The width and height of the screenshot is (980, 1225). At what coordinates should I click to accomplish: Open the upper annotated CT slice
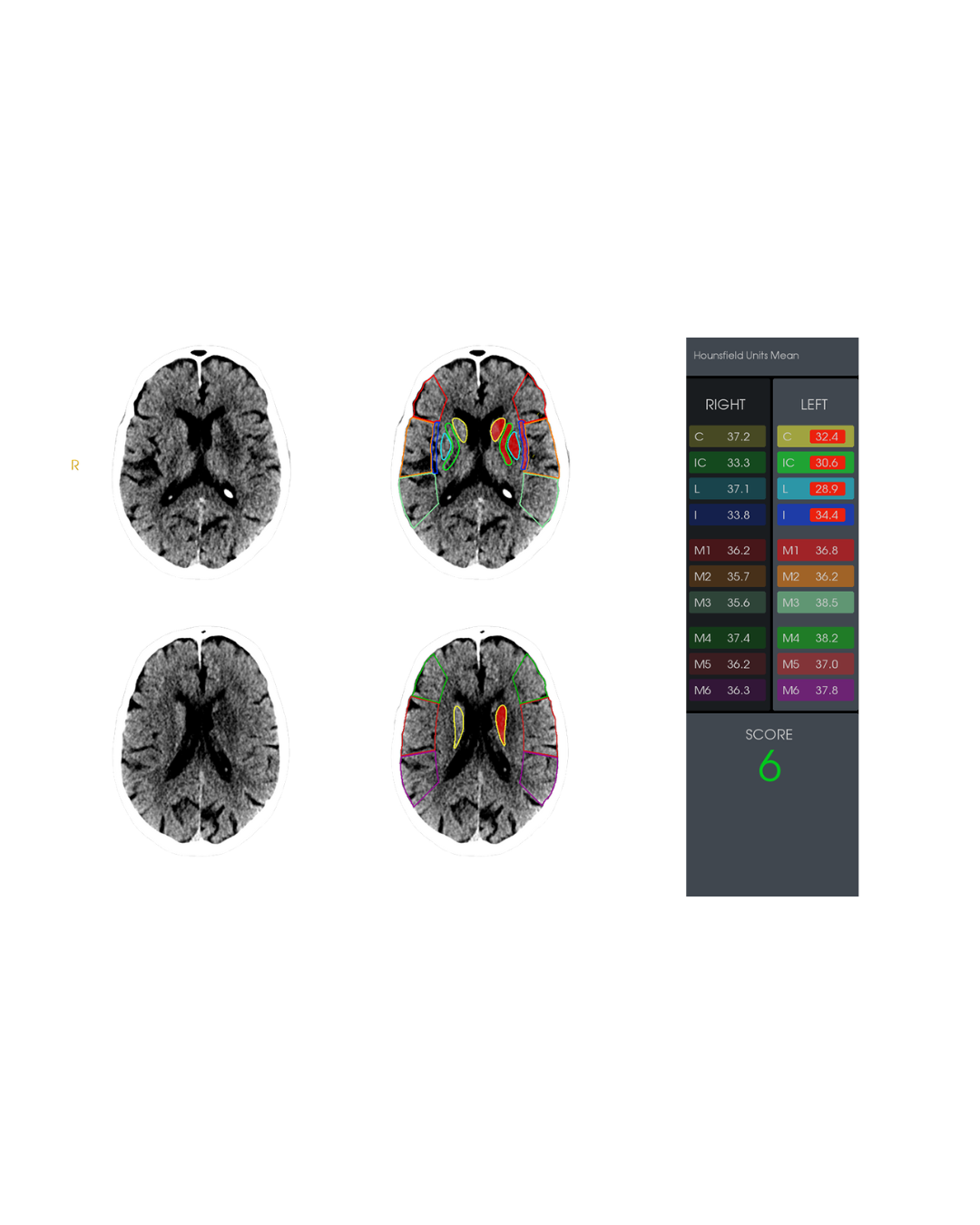pyautogui.click(x=481, y=462)
